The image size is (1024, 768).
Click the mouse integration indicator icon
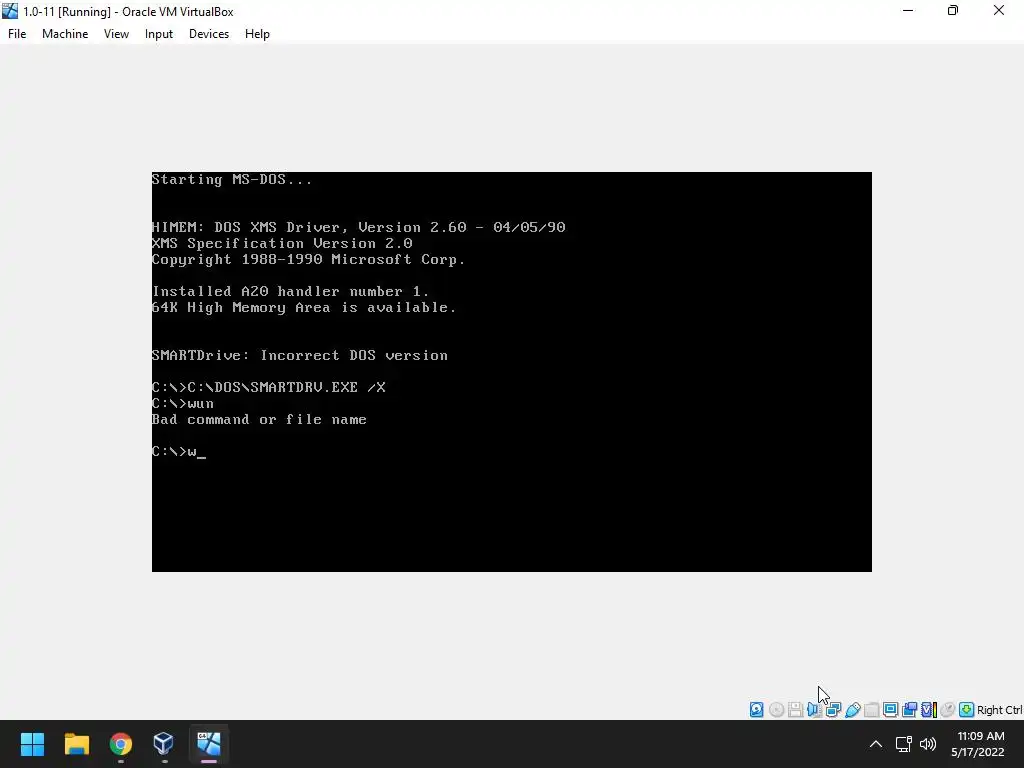[x=948, y=709]
